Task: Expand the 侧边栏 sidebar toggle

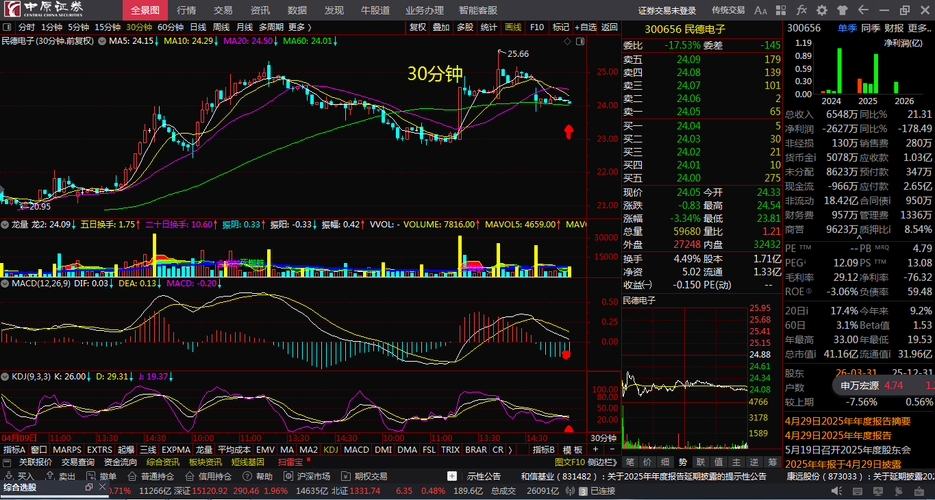Action: [601, 462]
